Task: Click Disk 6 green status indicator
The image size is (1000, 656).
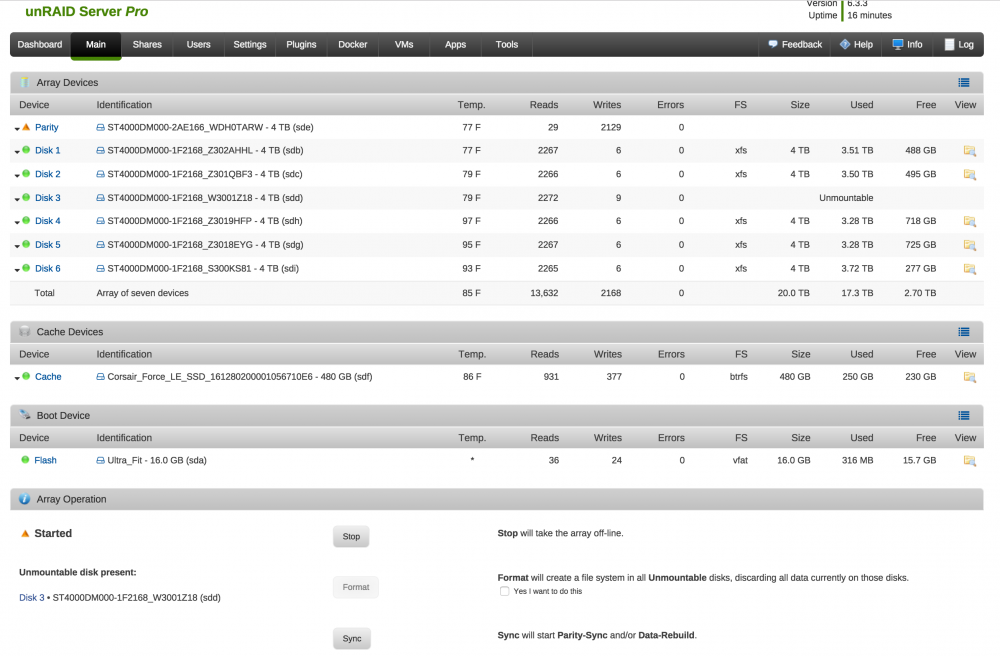Action: (x=26, y=268)
